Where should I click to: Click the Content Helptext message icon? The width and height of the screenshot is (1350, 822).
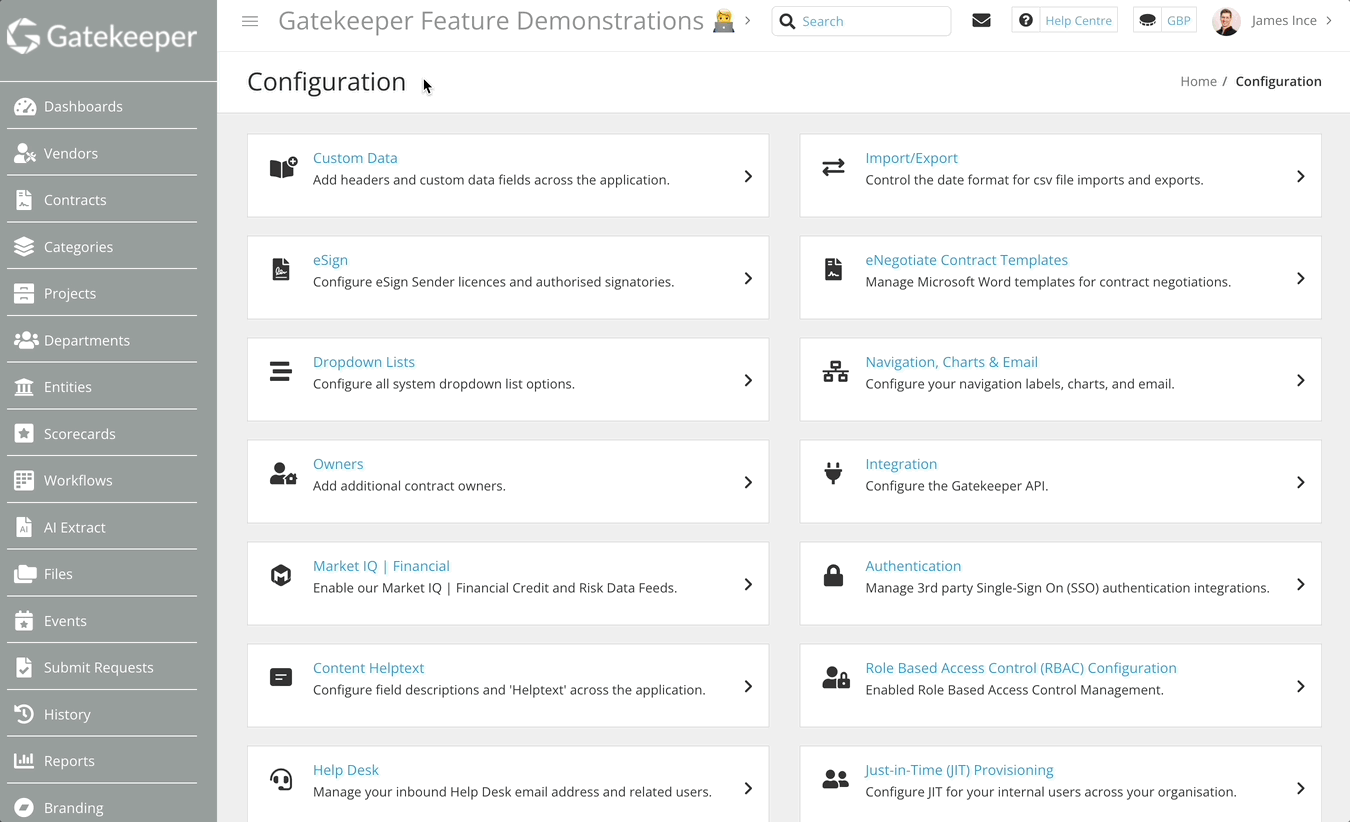click(281, 677)
